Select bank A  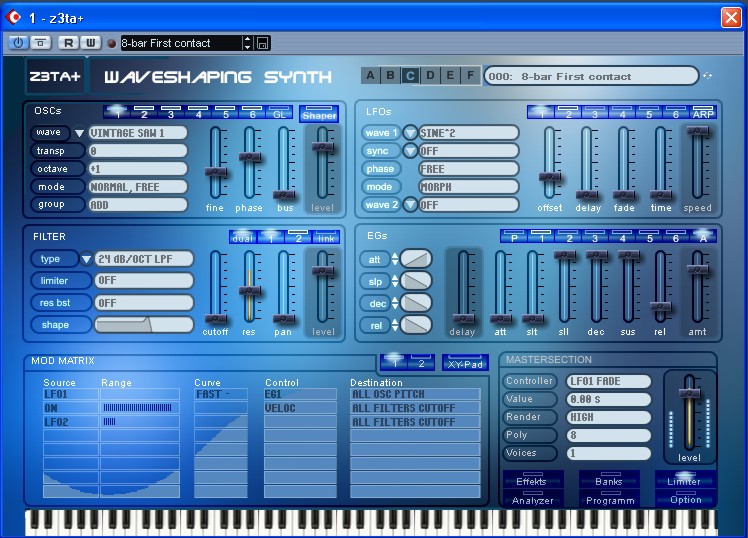(370, 75)
